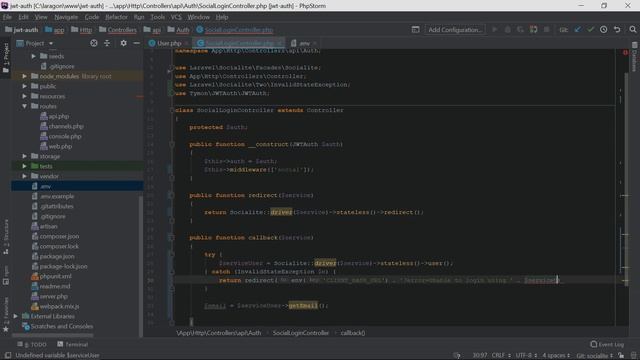Open Scratches and Consoles node
The image size is (640, 360).
click(58, 326)
